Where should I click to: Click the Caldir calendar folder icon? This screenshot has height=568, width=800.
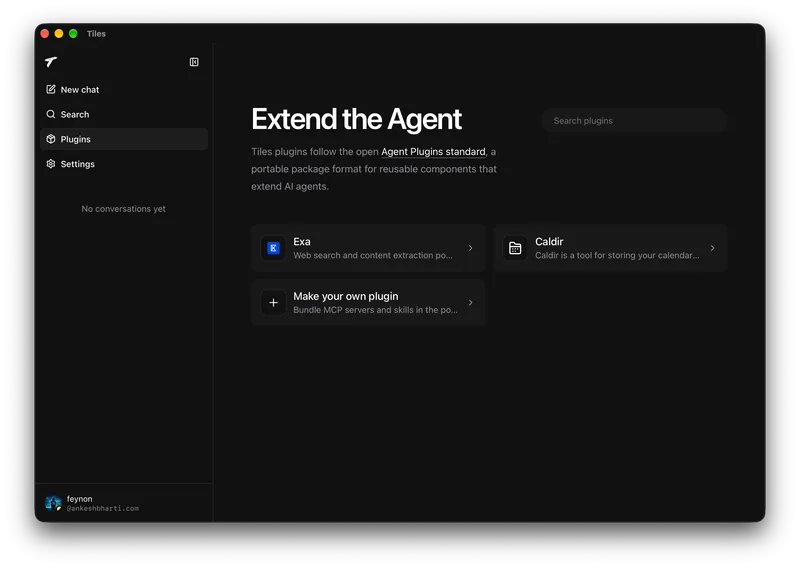(x=515, y=248)
